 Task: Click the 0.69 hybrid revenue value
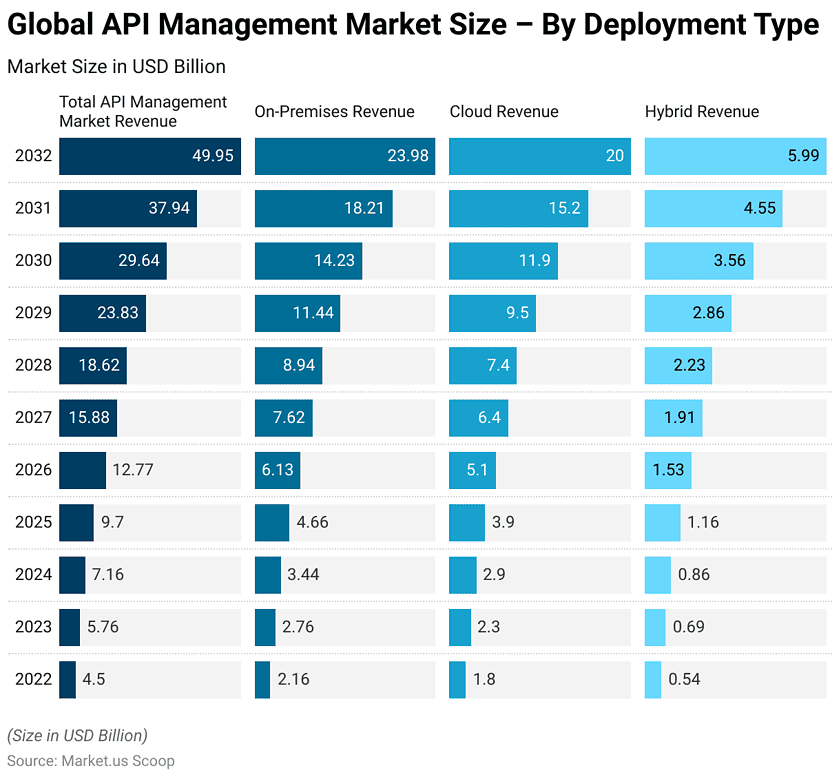689,627
